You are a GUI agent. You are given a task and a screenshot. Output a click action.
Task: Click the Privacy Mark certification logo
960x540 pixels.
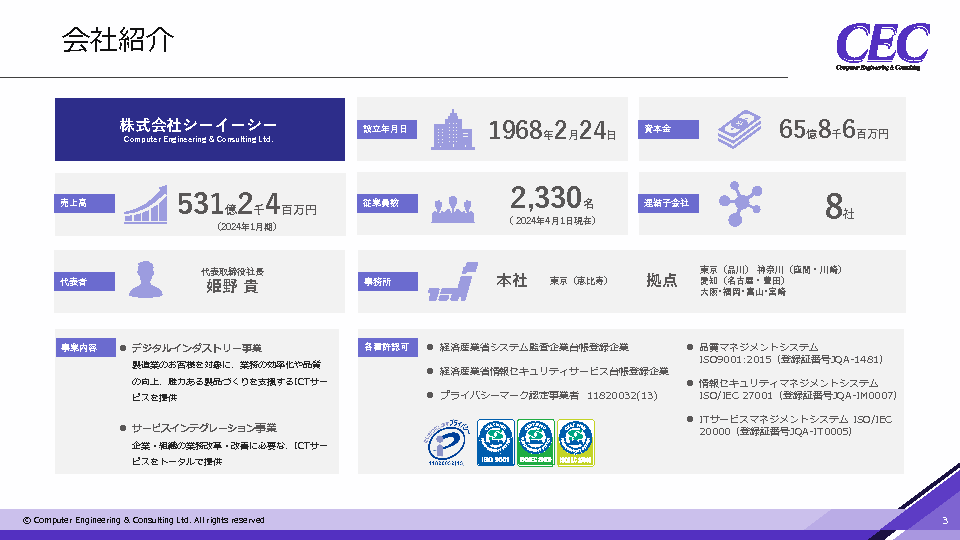coord(441,445)
